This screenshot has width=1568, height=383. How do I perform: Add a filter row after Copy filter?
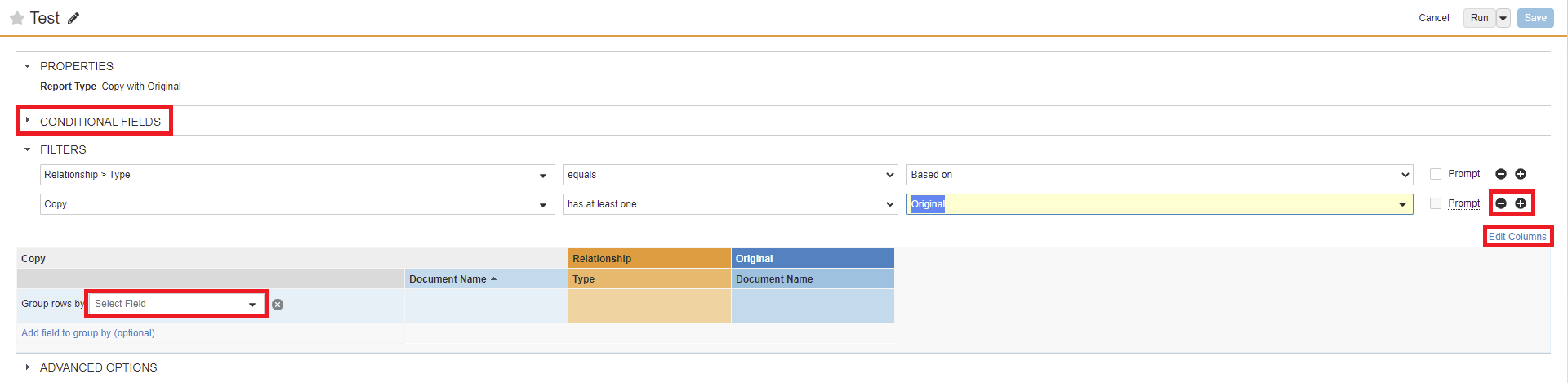1521,203
